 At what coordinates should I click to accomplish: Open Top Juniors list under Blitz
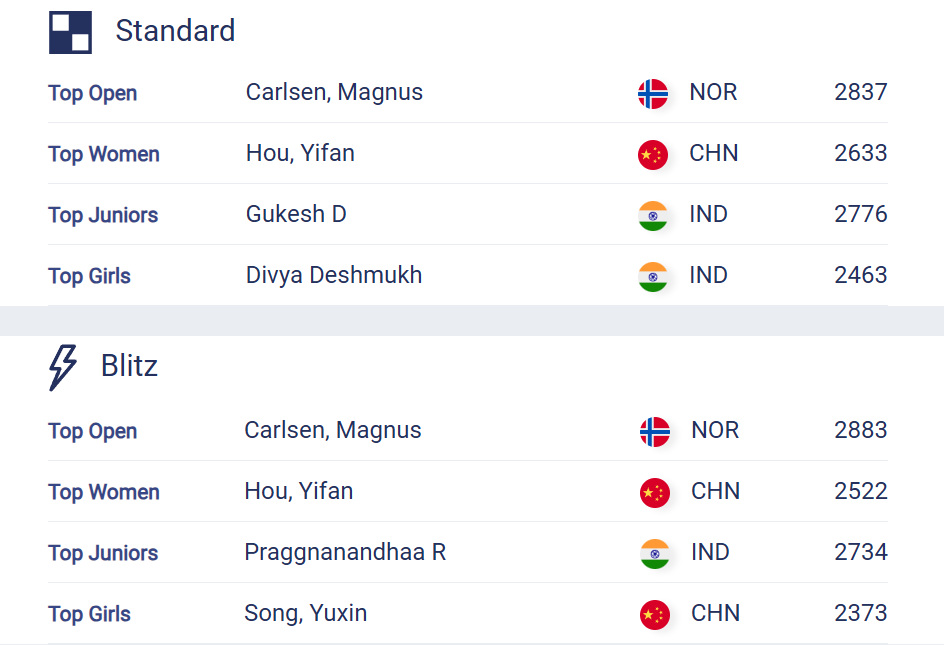[x=103, y=553]
